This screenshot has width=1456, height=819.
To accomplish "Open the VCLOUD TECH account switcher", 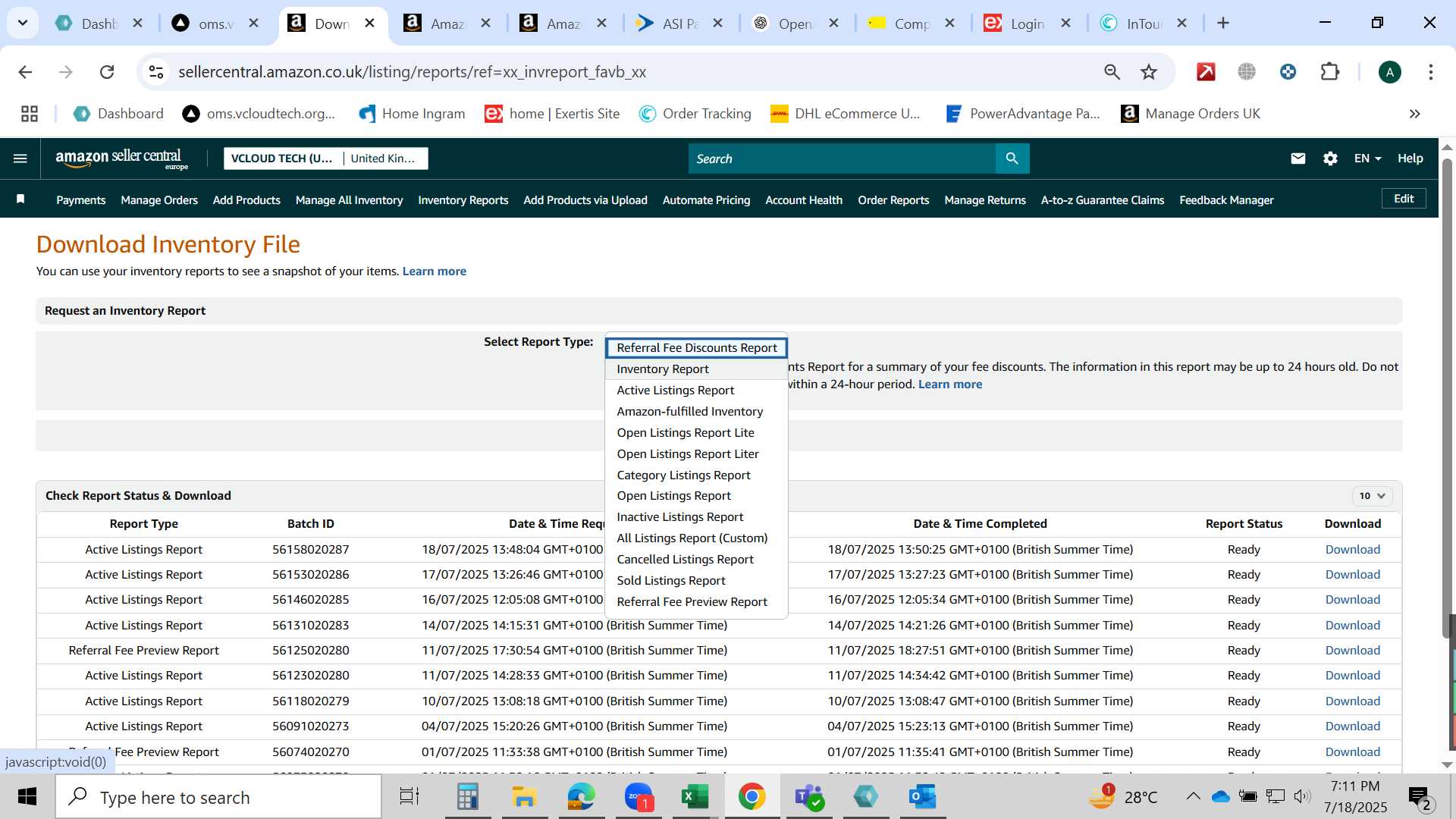I will [x=326, y=158].
